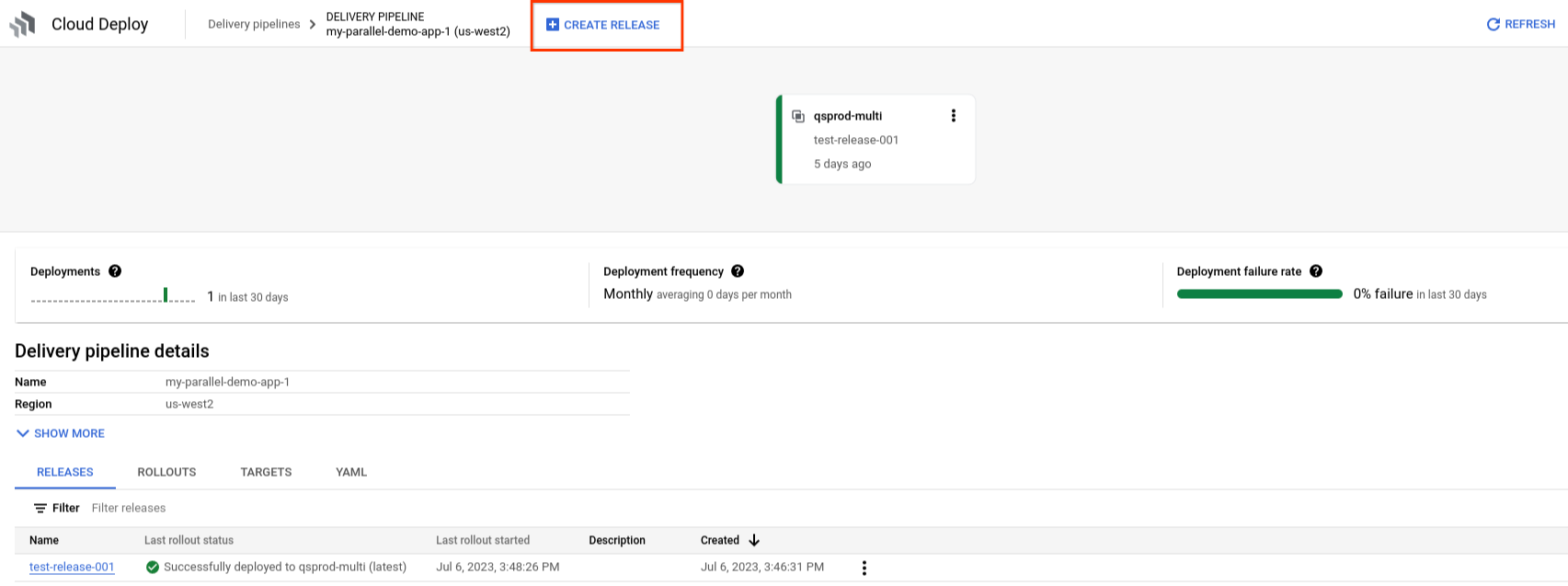Sort by Created column arrow

tap(754, 540)
